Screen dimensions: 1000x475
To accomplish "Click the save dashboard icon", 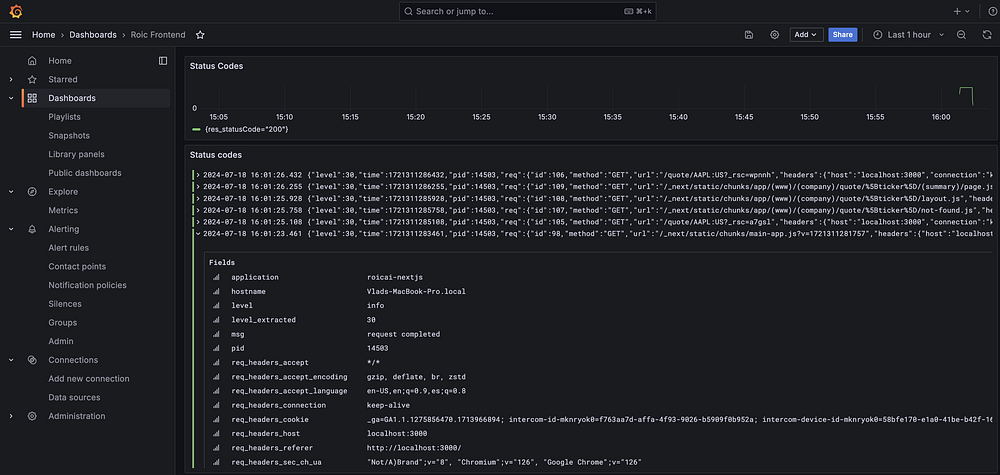I will click(749, 35).
